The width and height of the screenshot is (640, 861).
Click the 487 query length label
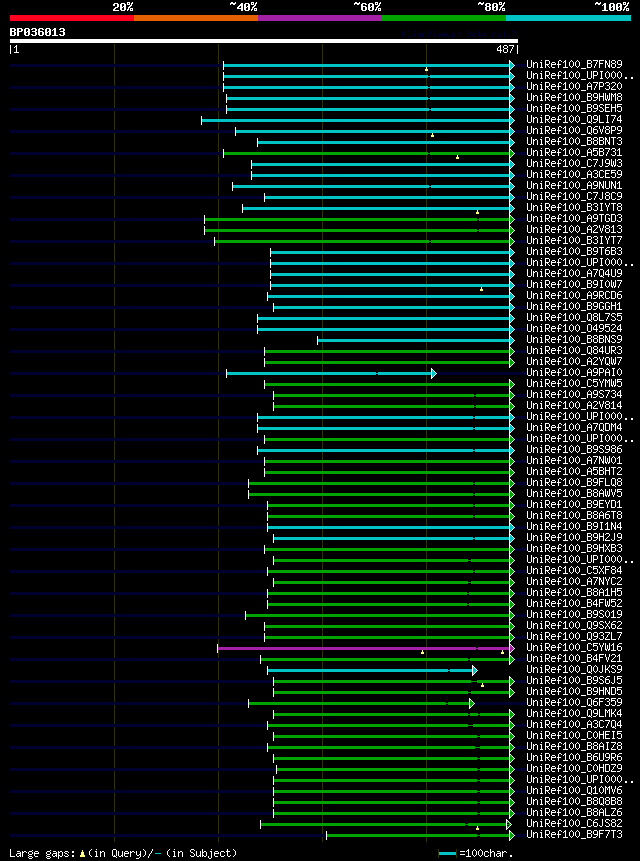coord(506,49)
